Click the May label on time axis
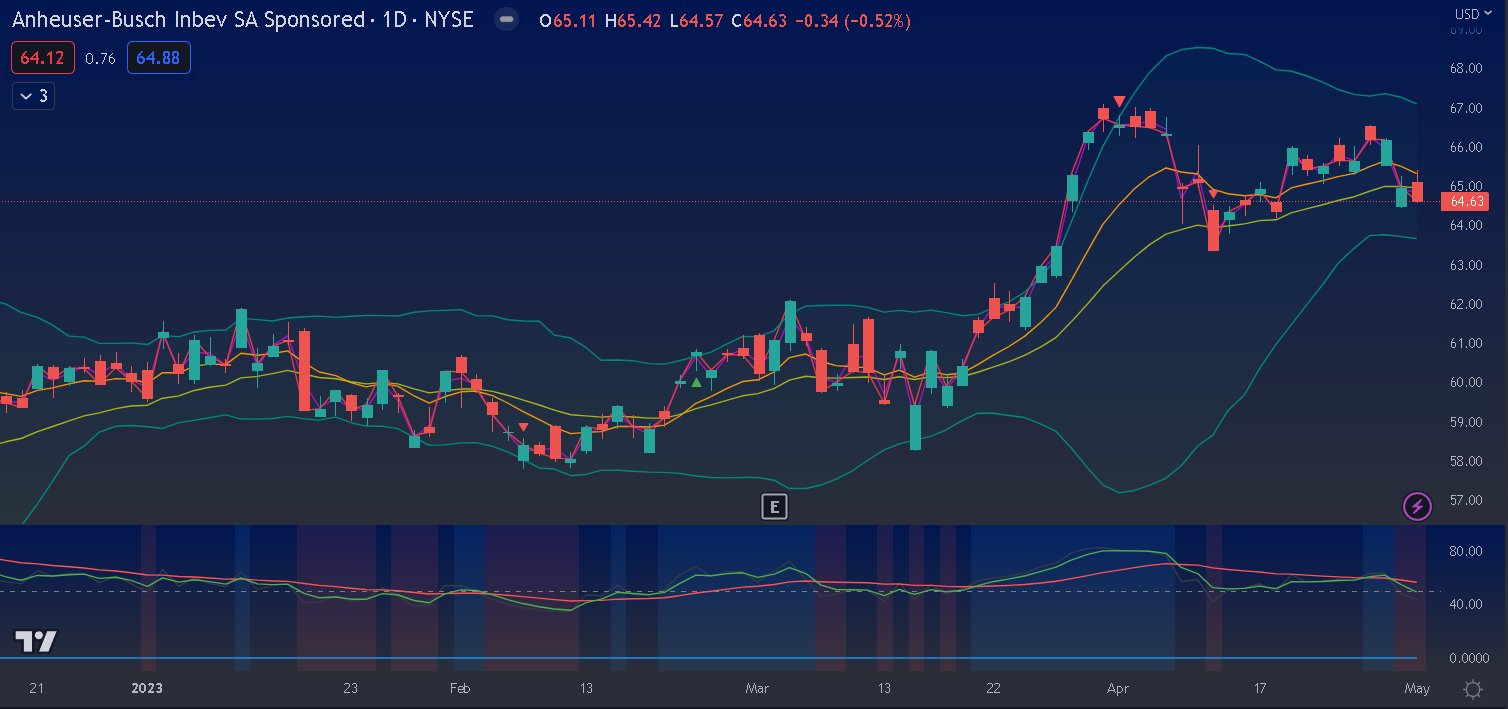This screenshot has height=709, width=1508. [x=1417, y=688]
